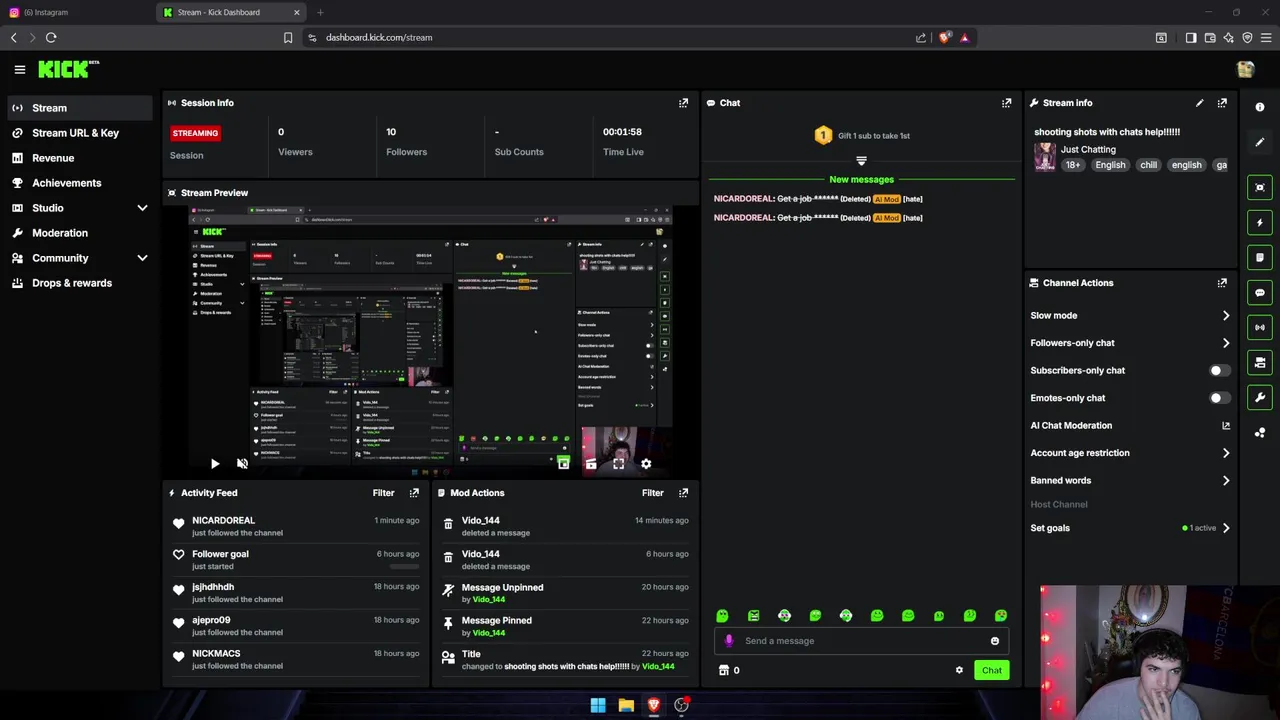This screenshot has height=720, width=1280.
Task: Pop out the Activity Feed panel
Action: click(414, 493)
